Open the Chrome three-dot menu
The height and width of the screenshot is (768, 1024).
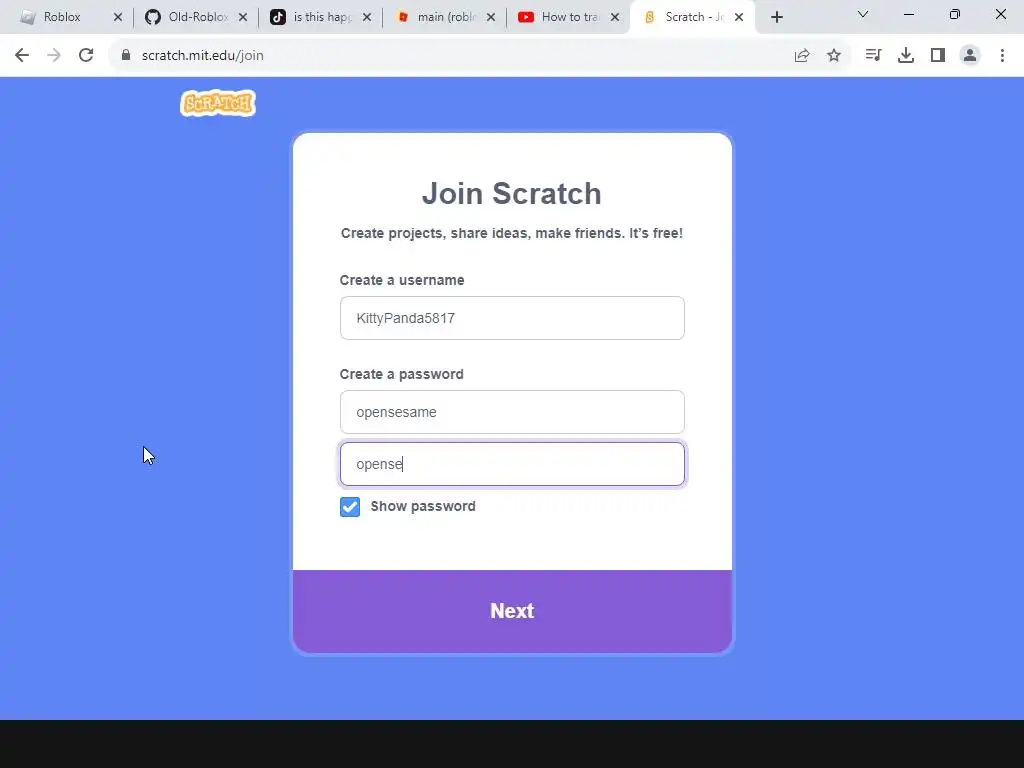[1002, 56]
